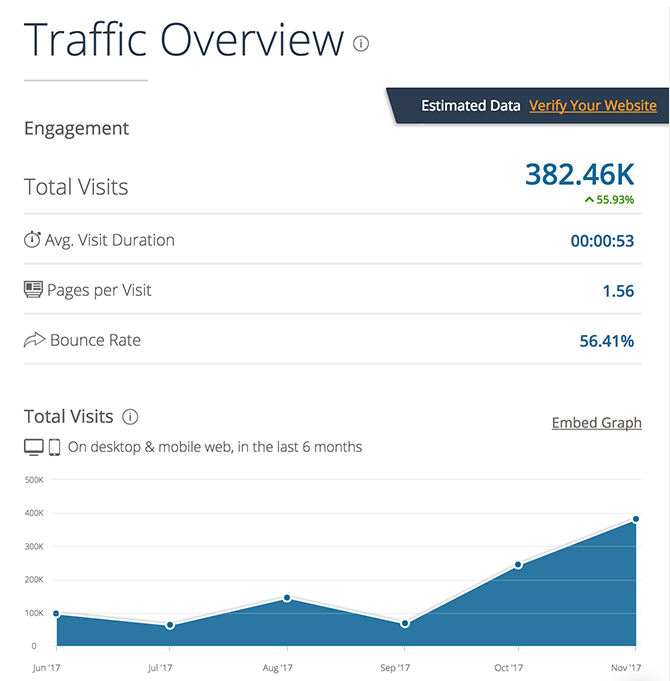Click info icon next to Traffic Overview
Image resolution: width=670 pixels, height=681 pixels.
click(x=361, y=44)
